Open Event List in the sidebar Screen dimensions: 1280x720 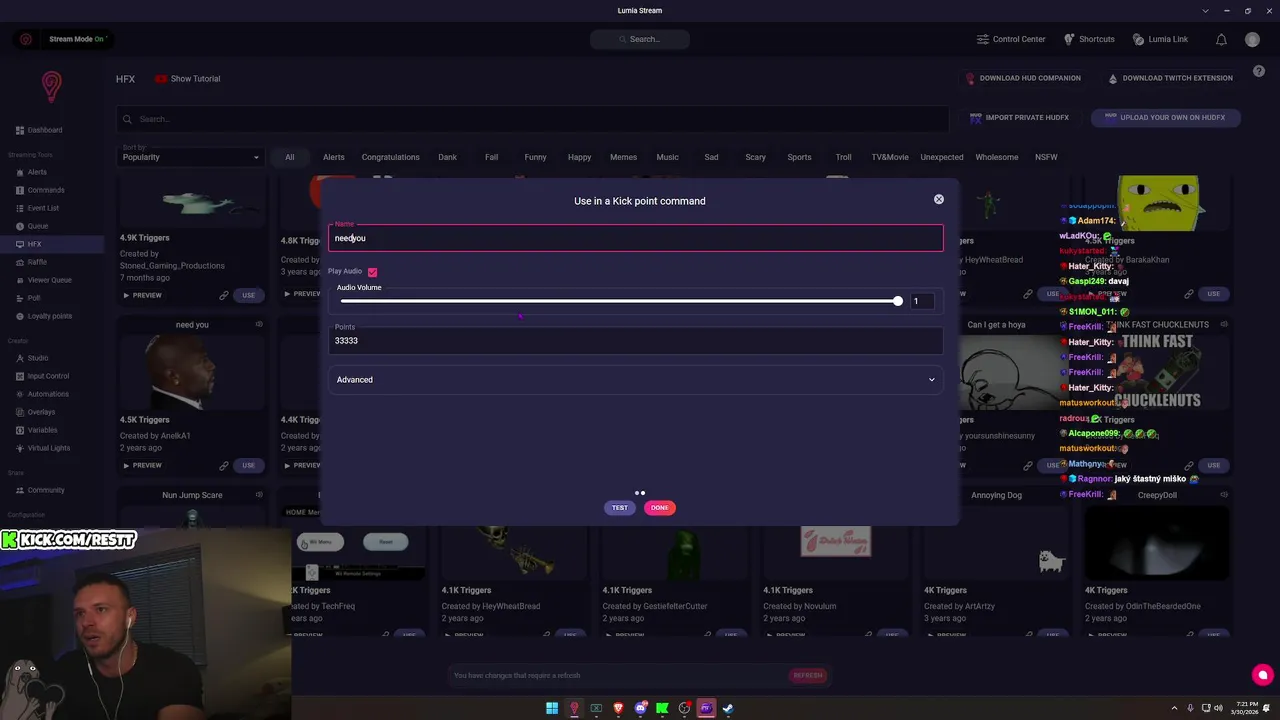(x=37, y=208)
